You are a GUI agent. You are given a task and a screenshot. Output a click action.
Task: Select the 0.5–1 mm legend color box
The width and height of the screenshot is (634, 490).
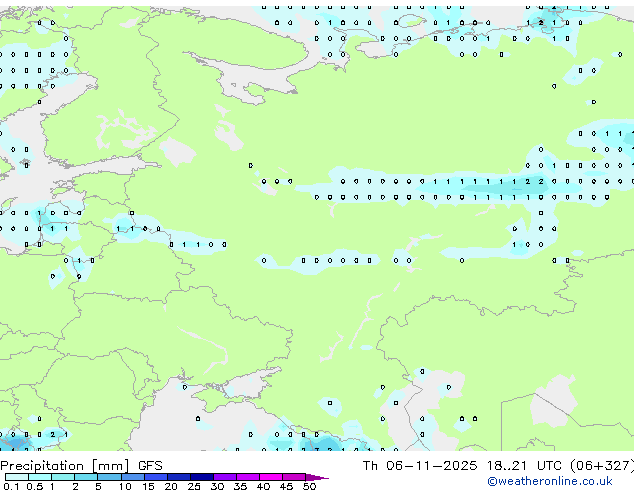(40, 477)
